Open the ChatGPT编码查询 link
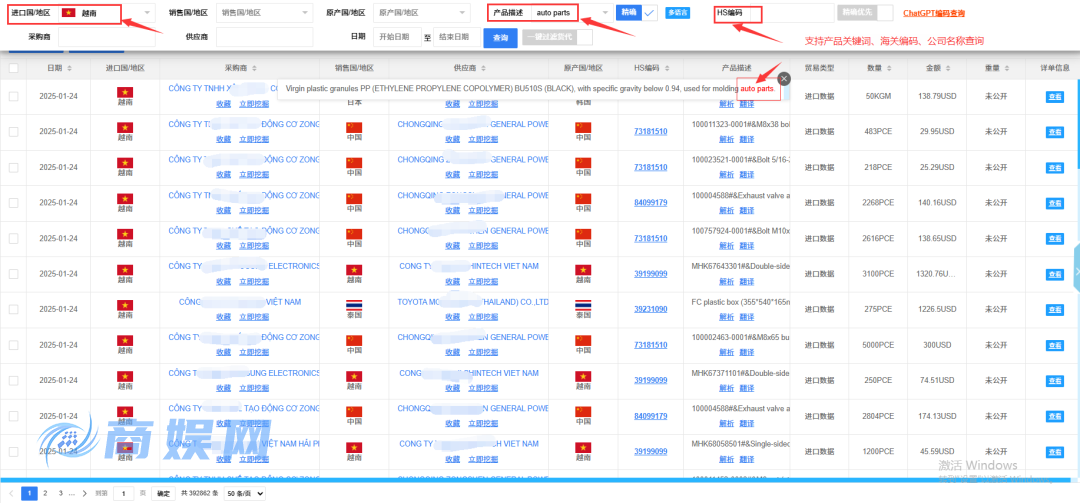 (x=934, y=14)
